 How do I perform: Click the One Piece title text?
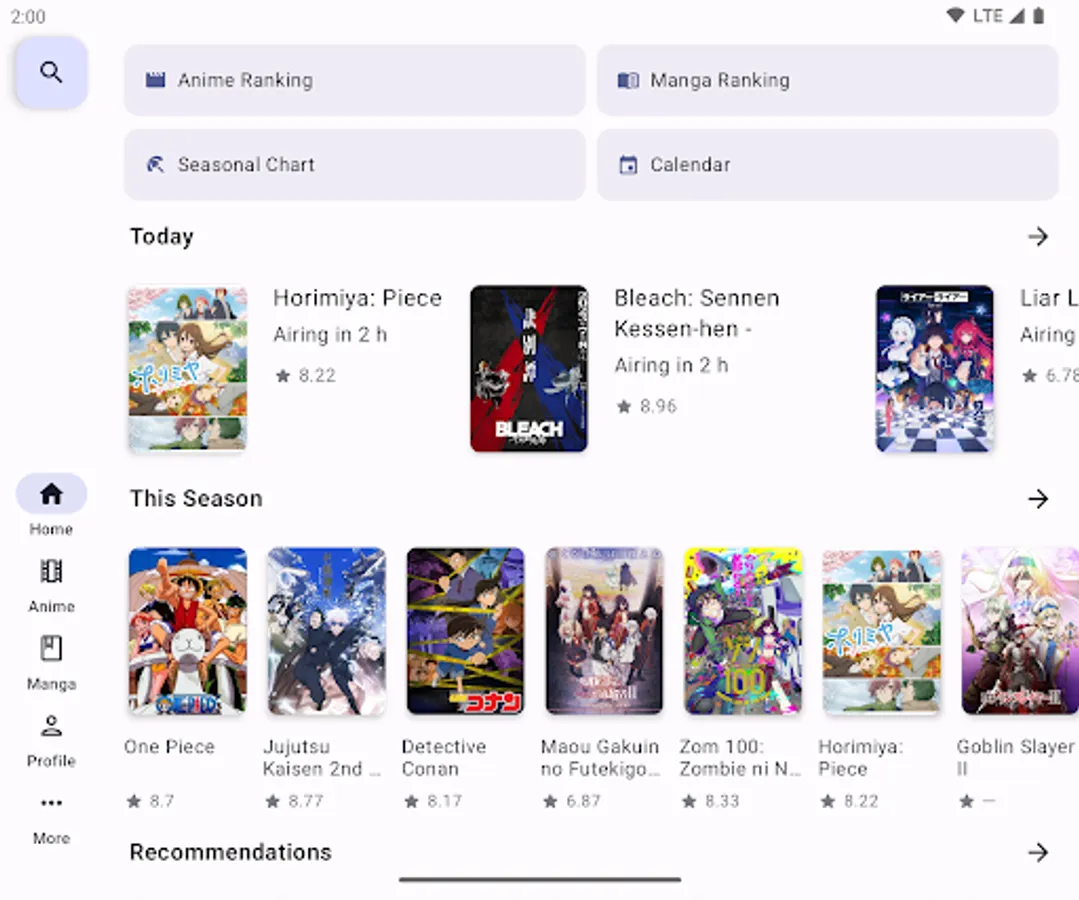point(169,747)
